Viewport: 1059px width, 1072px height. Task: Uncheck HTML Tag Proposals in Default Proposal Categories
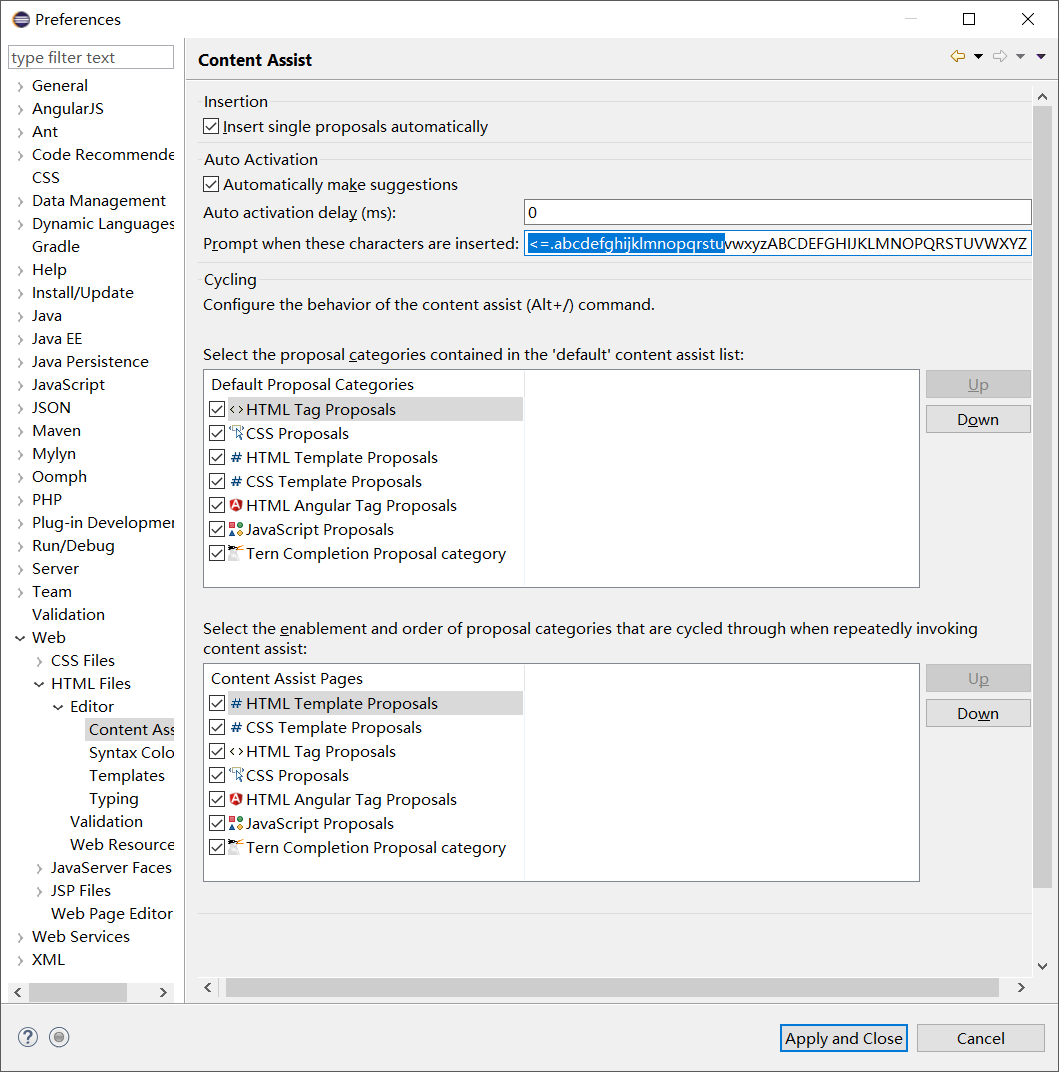pos(217,410)
